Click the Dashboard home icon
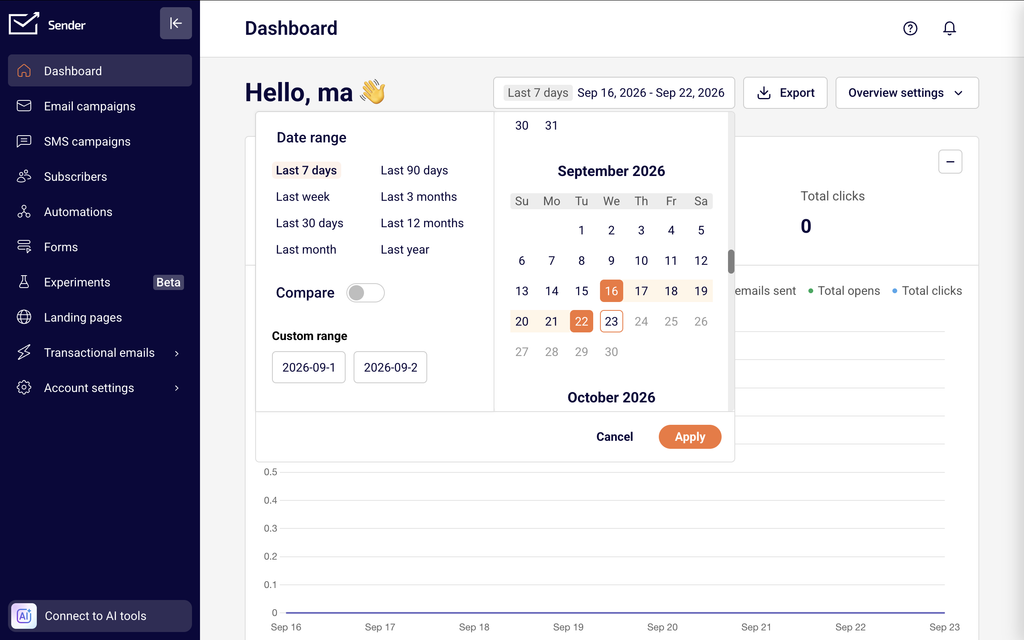Image resolution: width=1024 pixels, height=640 pixels. (x=24, y=71)
